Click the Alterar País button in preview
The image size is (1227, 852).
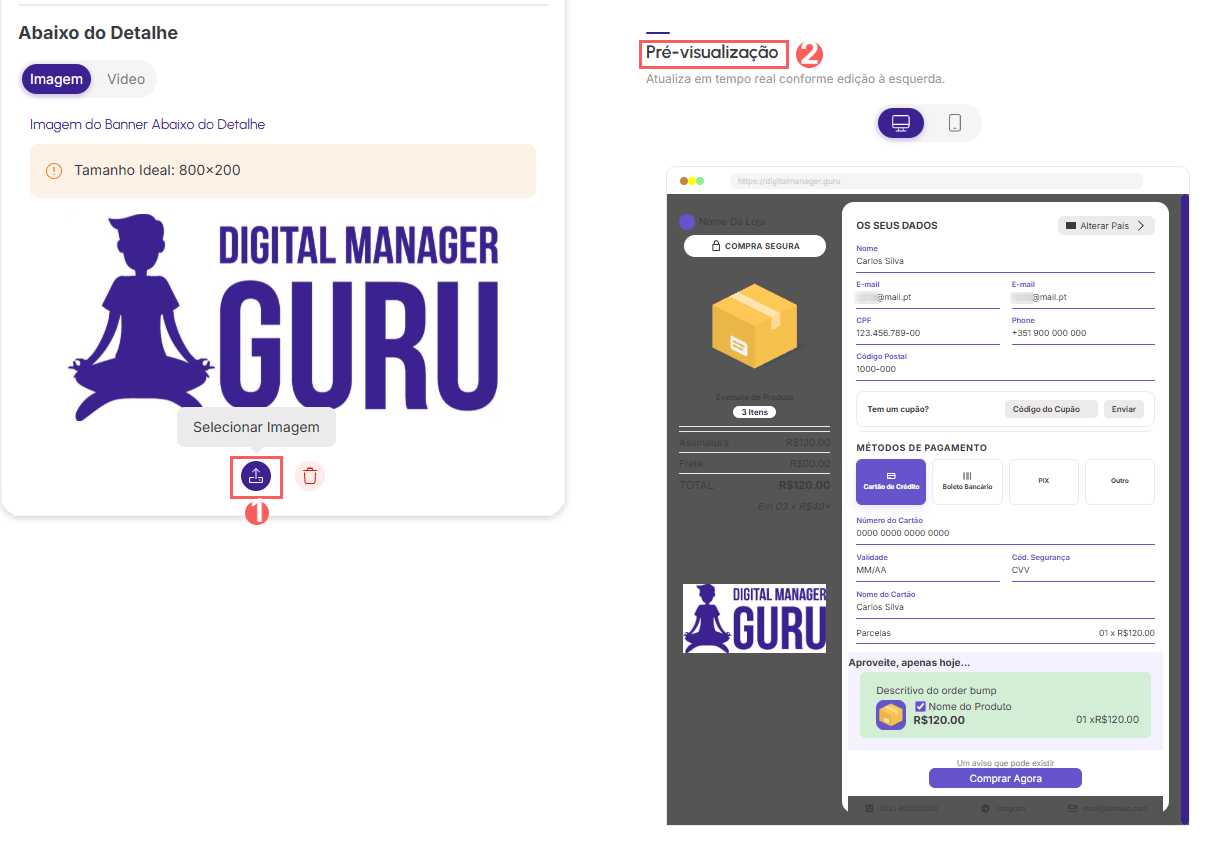point(1106,226)
